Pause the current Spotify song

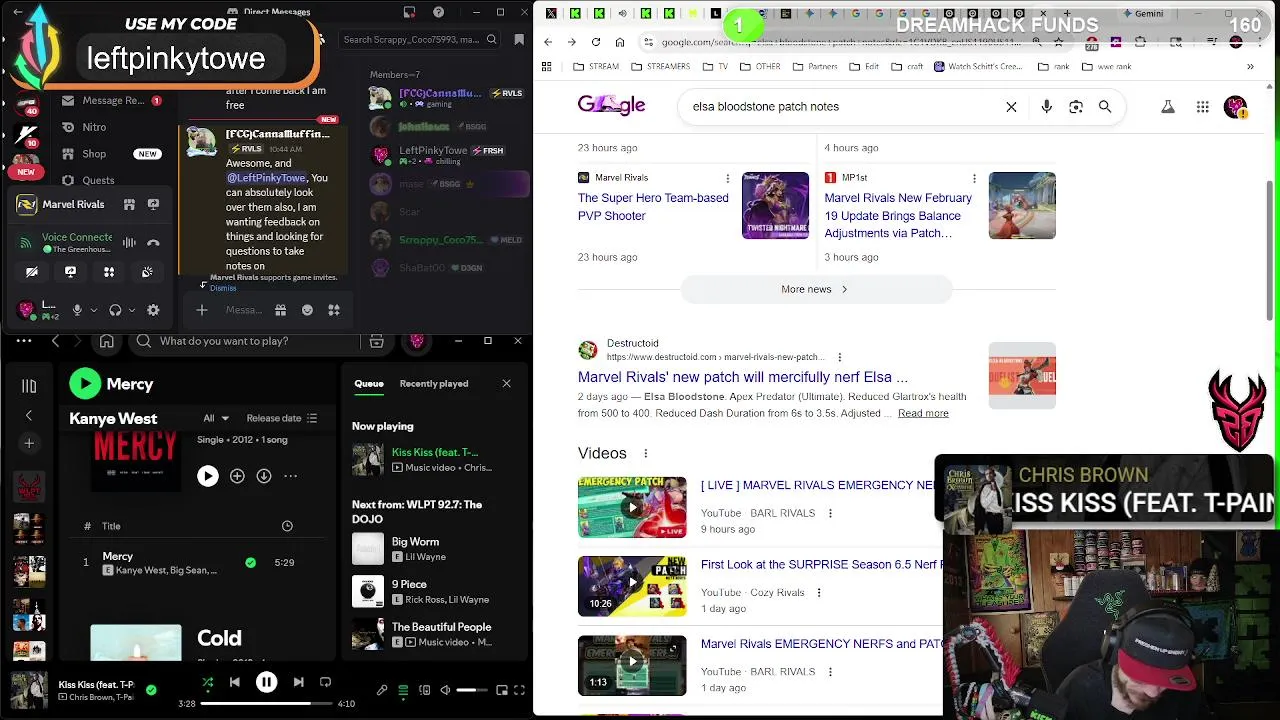[x=266, y=683]
